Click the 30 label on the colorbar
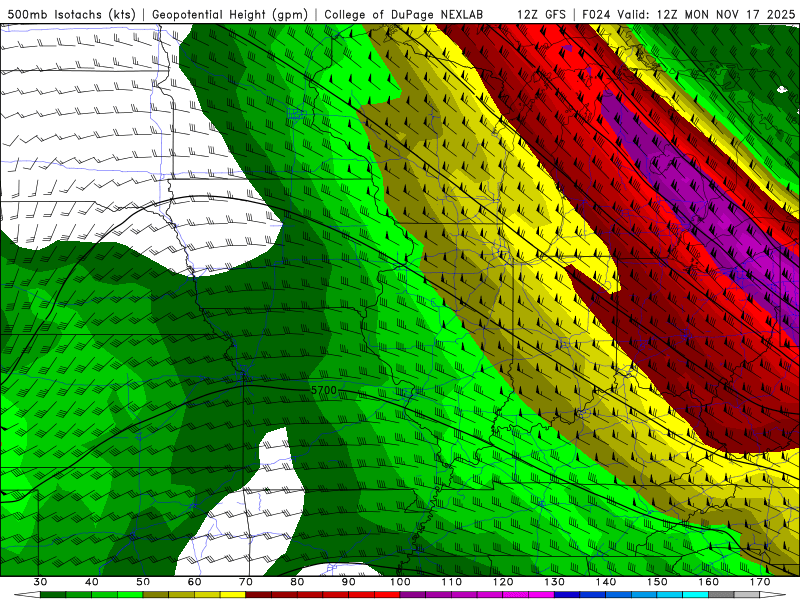Viewport: 800px width, 600px height. pos(40,582)
